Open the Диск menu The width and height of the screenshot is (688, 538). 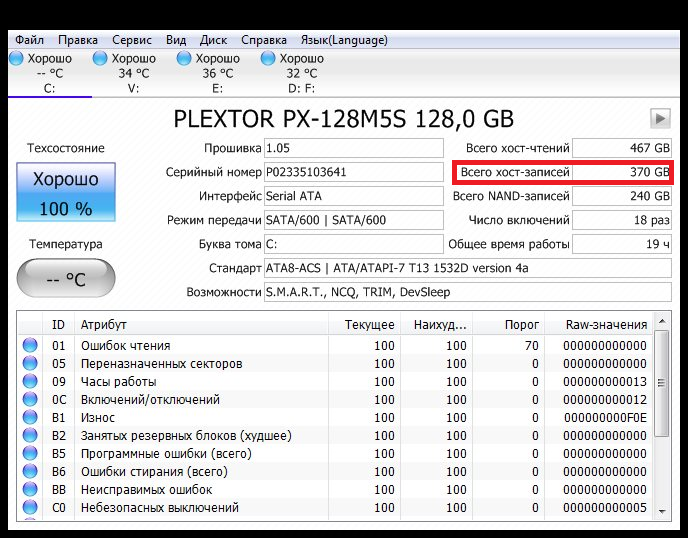[213, 40]
